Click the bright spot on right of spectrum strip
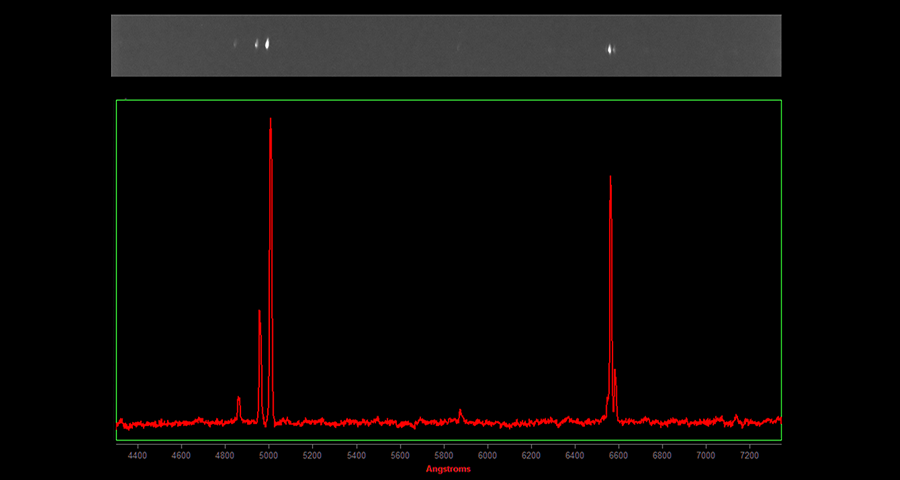 click(611, 48)
